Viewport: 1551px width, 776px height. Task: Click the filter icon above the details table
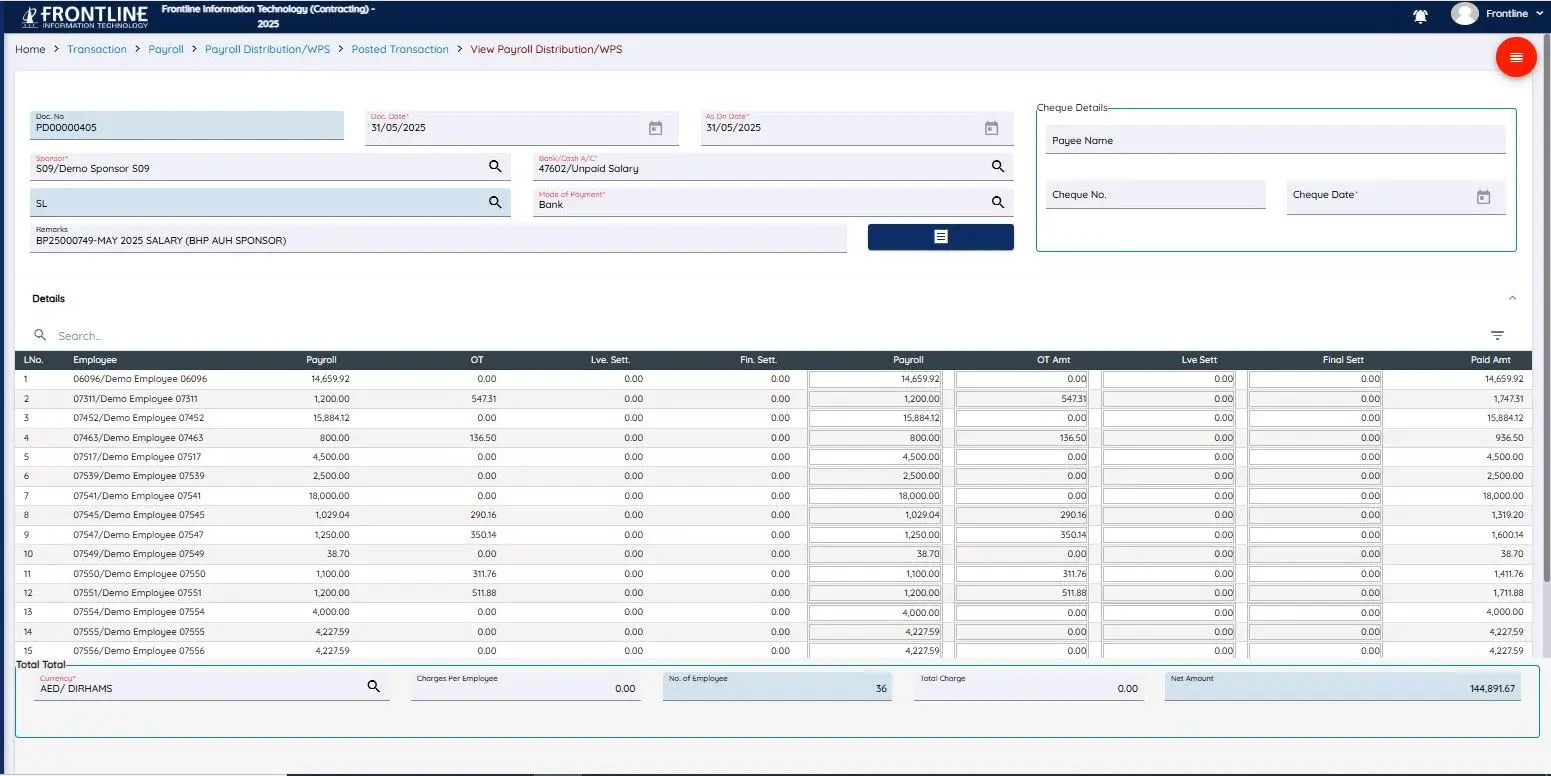1497,335
